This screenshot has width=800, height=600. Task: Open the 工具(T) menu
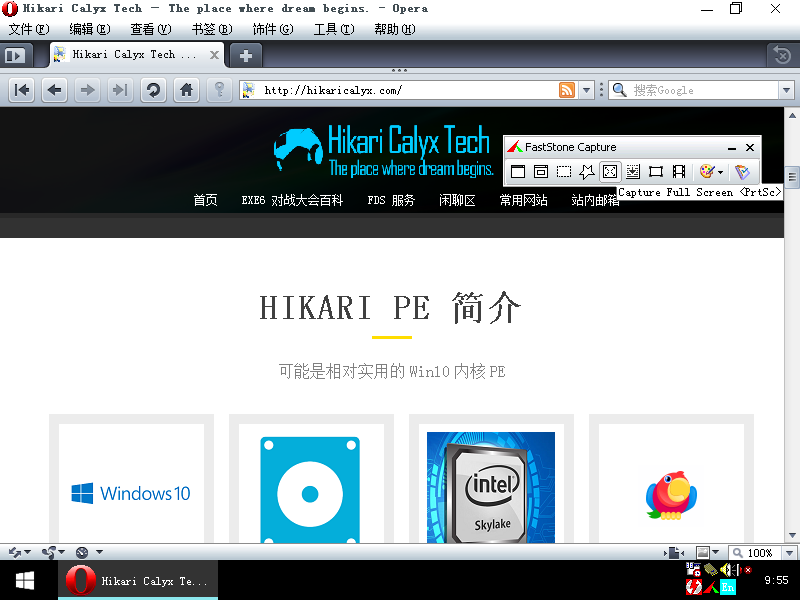334,29
